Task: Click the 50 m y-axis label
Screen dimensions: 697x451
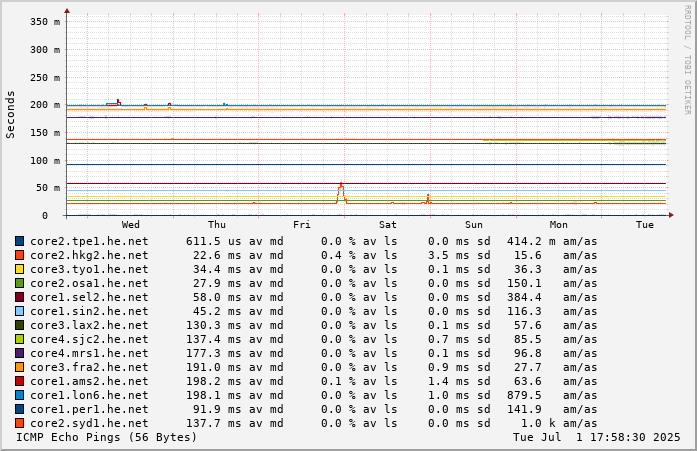Action: click(x=48, y=188)
